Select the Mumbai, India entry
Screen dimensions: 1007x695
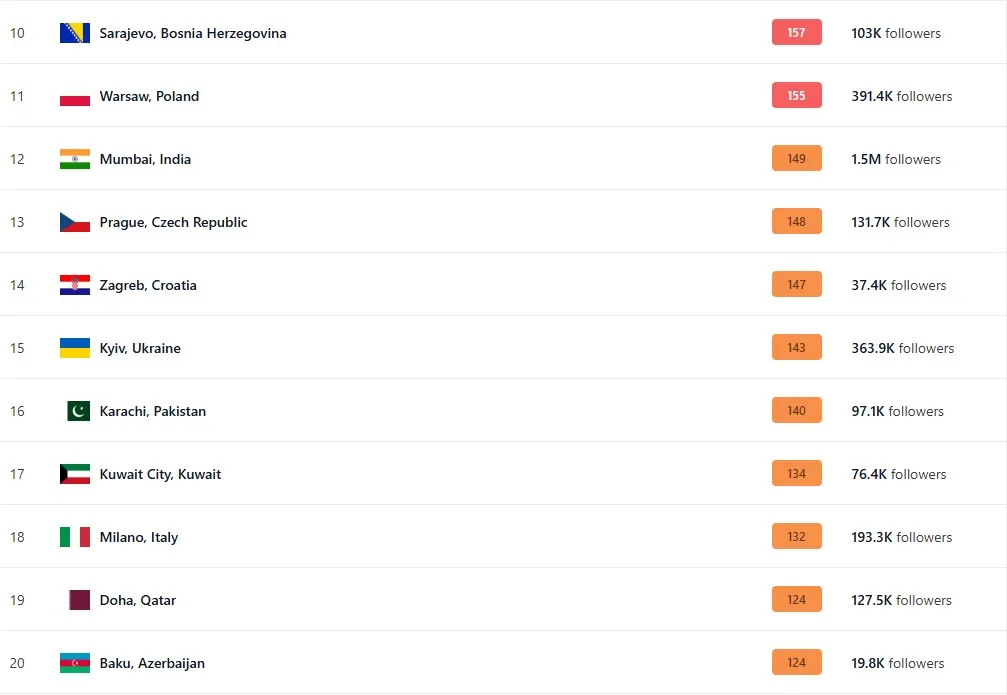coord(145,159)
